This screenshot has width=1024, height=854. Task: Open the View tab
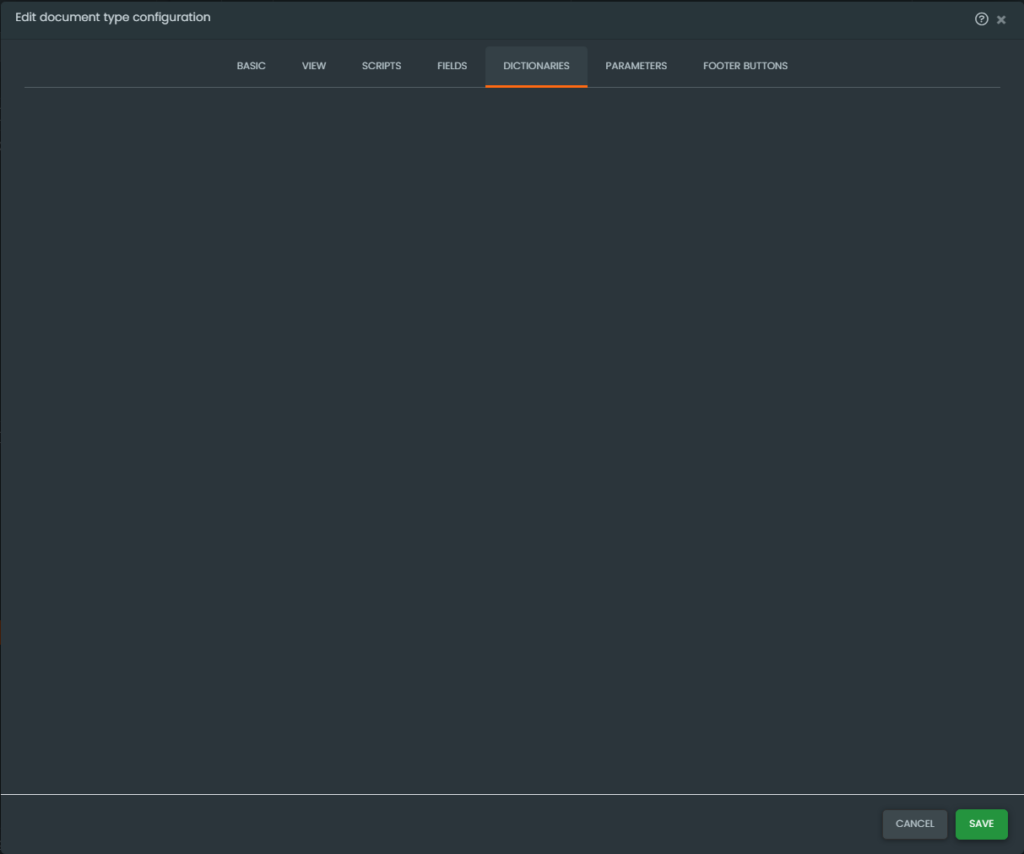314,66
